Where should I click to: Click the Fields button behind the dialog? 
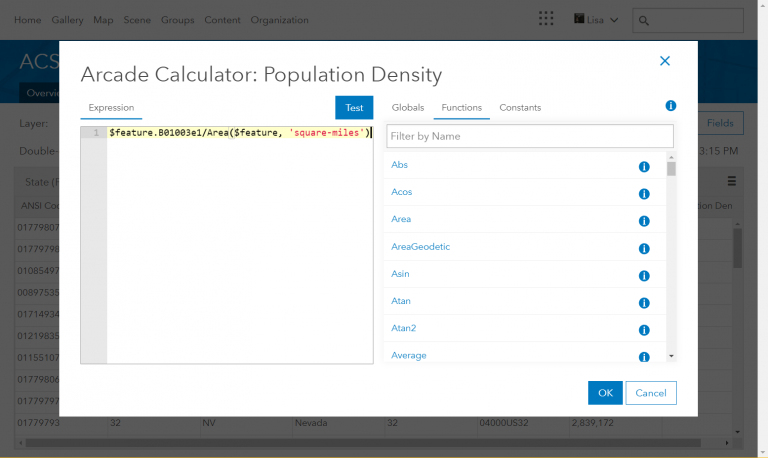pos(720,123)
